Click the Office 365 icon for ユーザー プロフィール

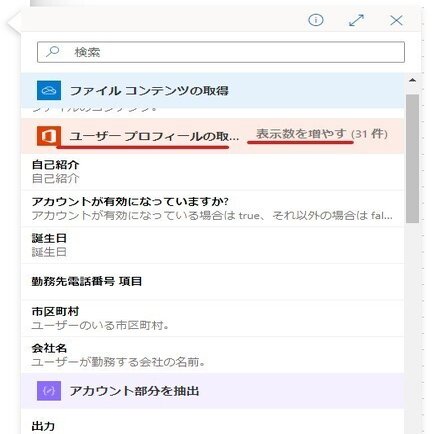pyautogui.click(x=49, y=136)
